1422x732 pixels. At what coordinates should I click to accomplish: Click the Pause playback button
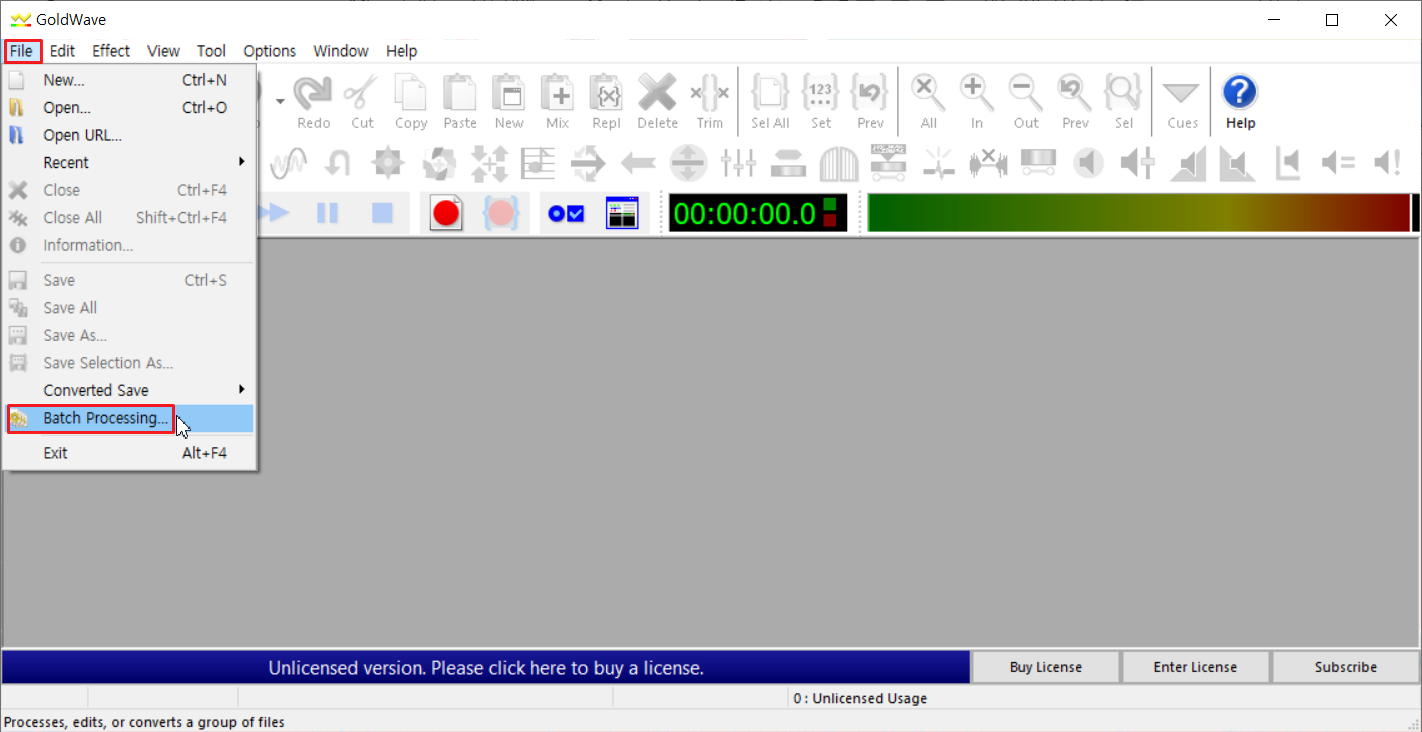click(x=327, y=213)
